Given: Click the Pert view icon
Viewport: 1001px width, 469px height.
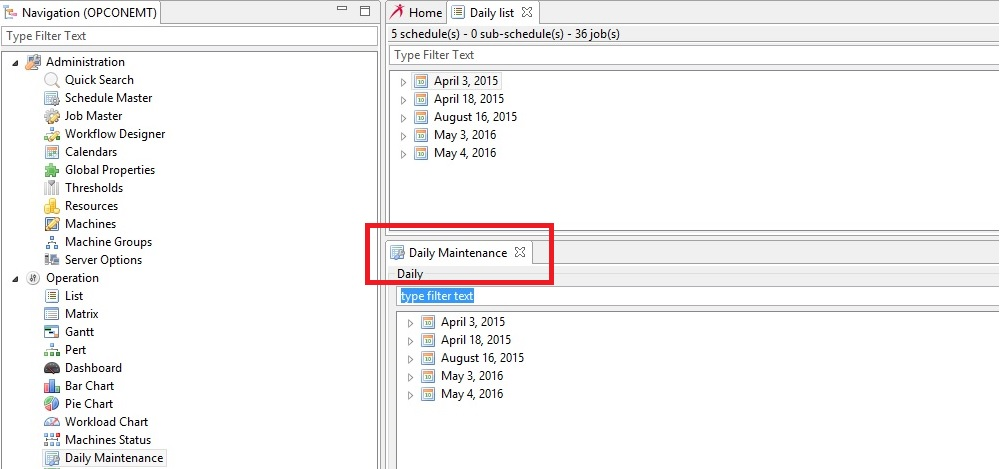Looking at the screenshot, I should tap(52, 350).
